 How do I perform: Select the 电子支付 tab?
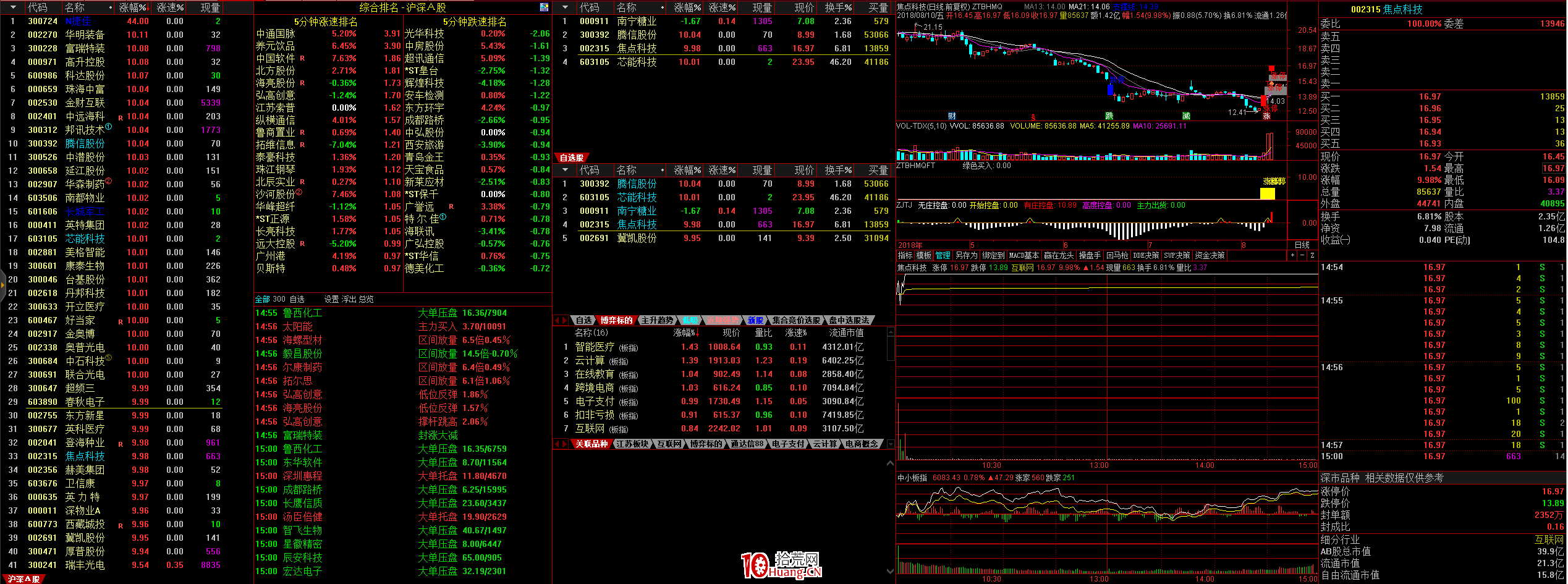pyautogui.click(x=788, y=444)
